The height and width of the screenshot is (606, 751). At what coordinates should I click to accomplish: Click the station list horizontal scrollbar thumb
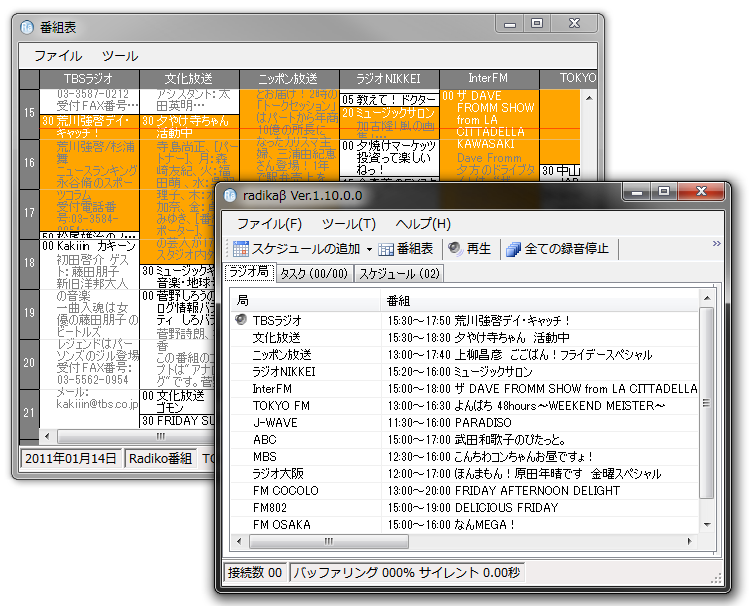329,541
